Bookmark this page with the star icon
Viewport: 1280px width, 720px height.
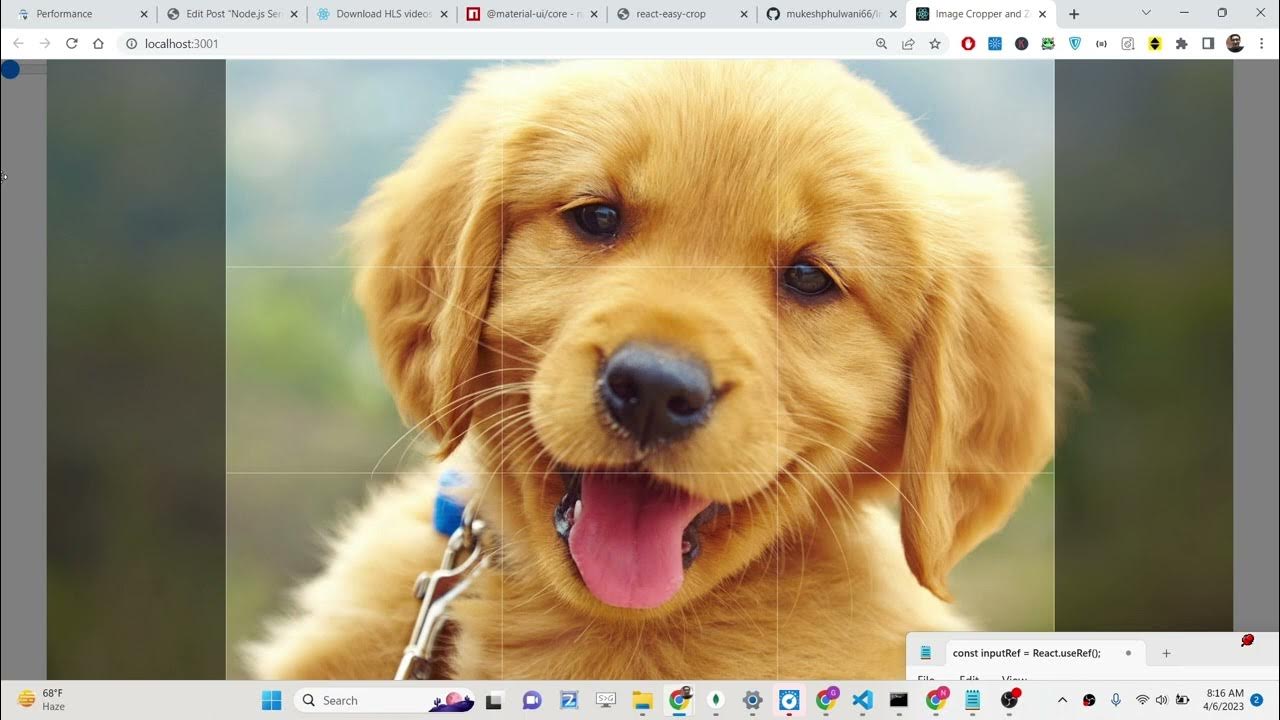point(935,44)
